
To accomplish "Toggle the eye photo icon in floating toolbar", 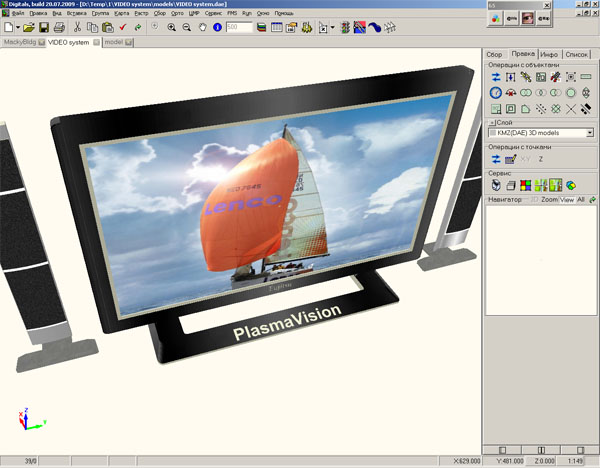I will coord(527,18).
